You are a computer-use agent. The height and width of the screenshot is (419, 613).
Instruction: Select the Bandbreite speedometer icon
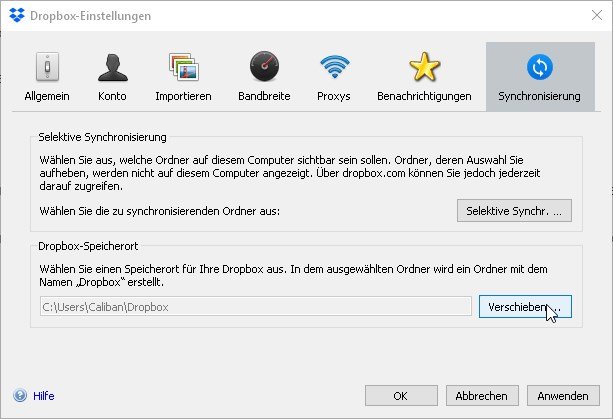pos(264,66)
